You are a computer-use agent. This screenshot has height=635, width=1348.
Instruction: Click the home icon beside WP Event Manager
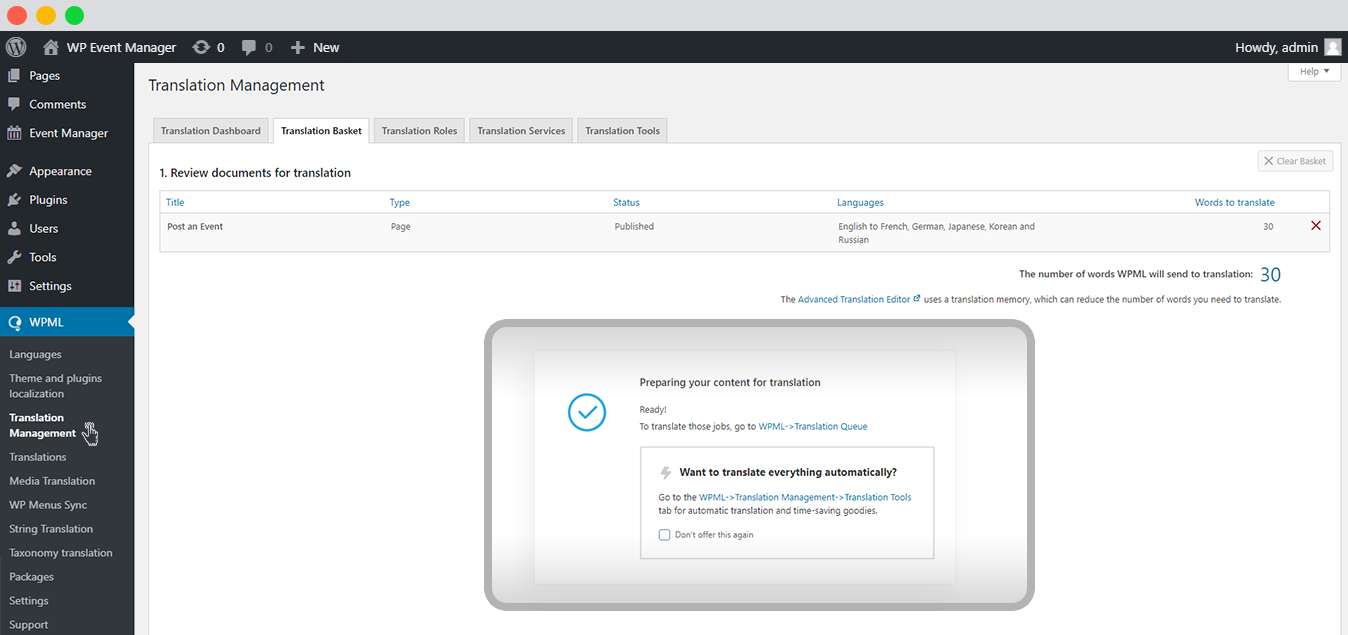click(x=51, y=47)
